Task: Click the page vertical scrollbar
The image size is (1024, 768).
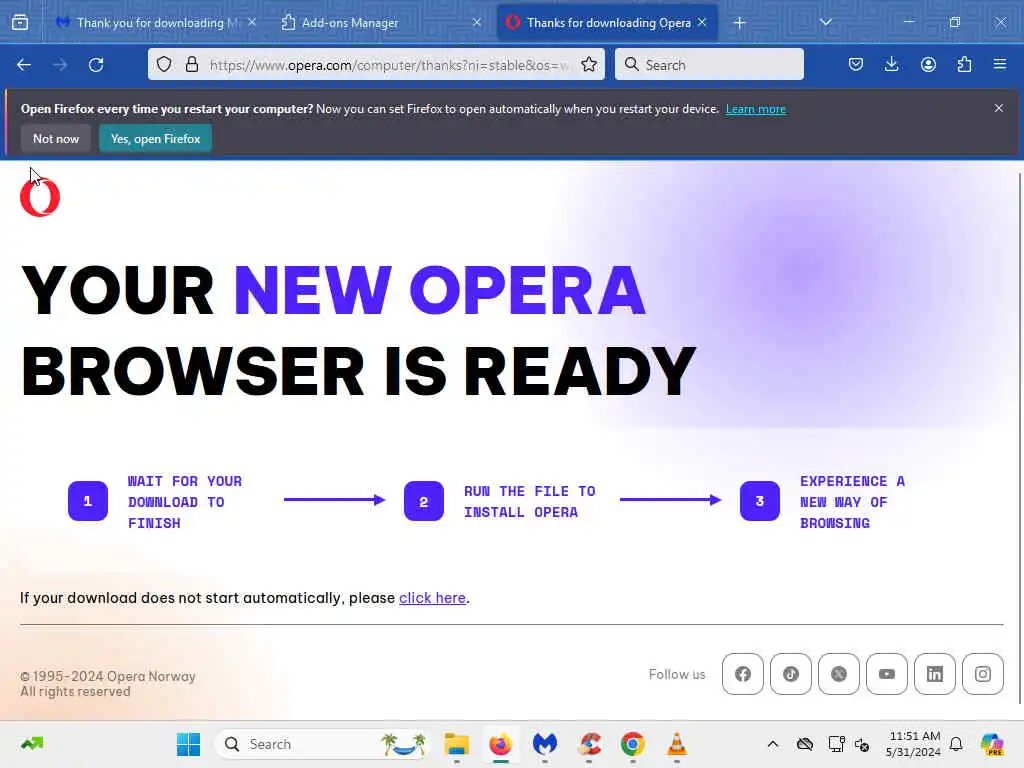Action: [x=1019, y=438]
